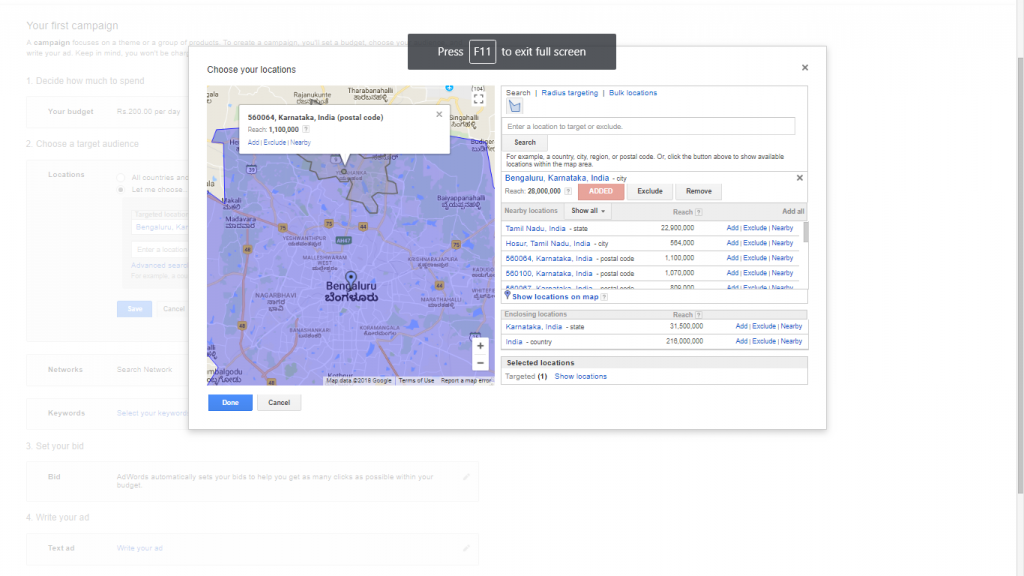
Task: Click Add all nearby locations
Action: [x=793, y=212]
